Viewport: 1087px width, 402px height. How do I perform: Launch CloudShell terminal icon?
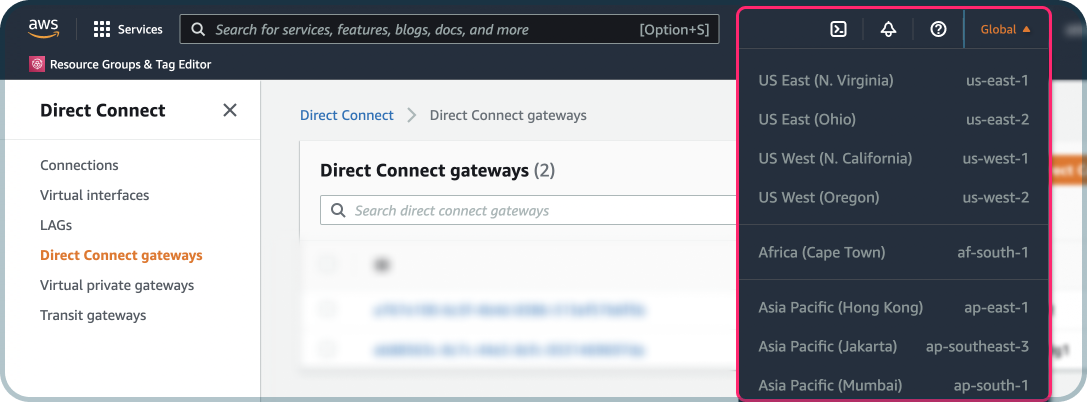tap(839, 29)
